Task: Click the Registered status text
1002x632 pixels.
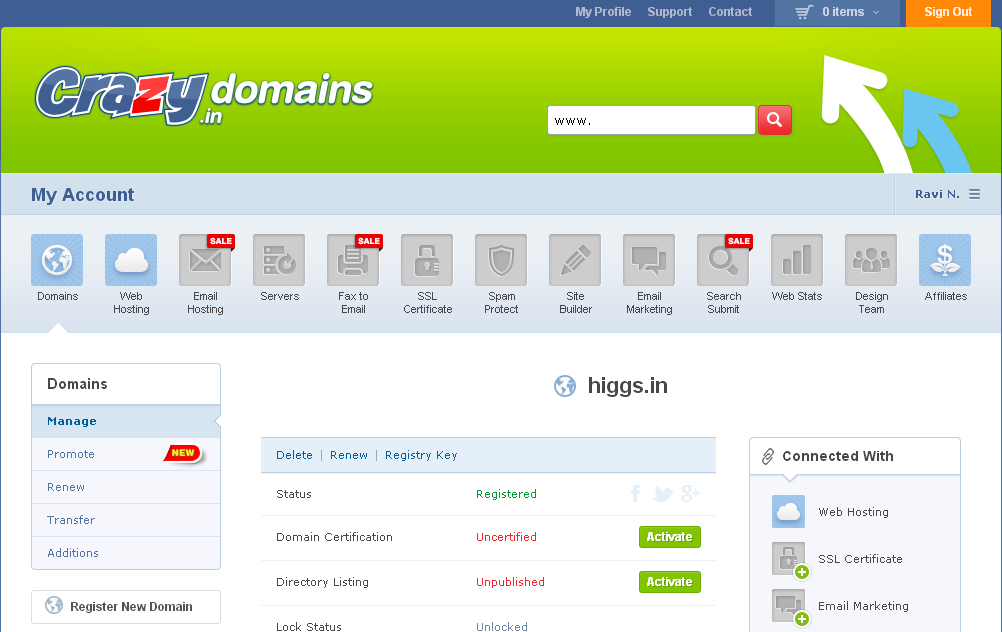Action: point(506,494)
